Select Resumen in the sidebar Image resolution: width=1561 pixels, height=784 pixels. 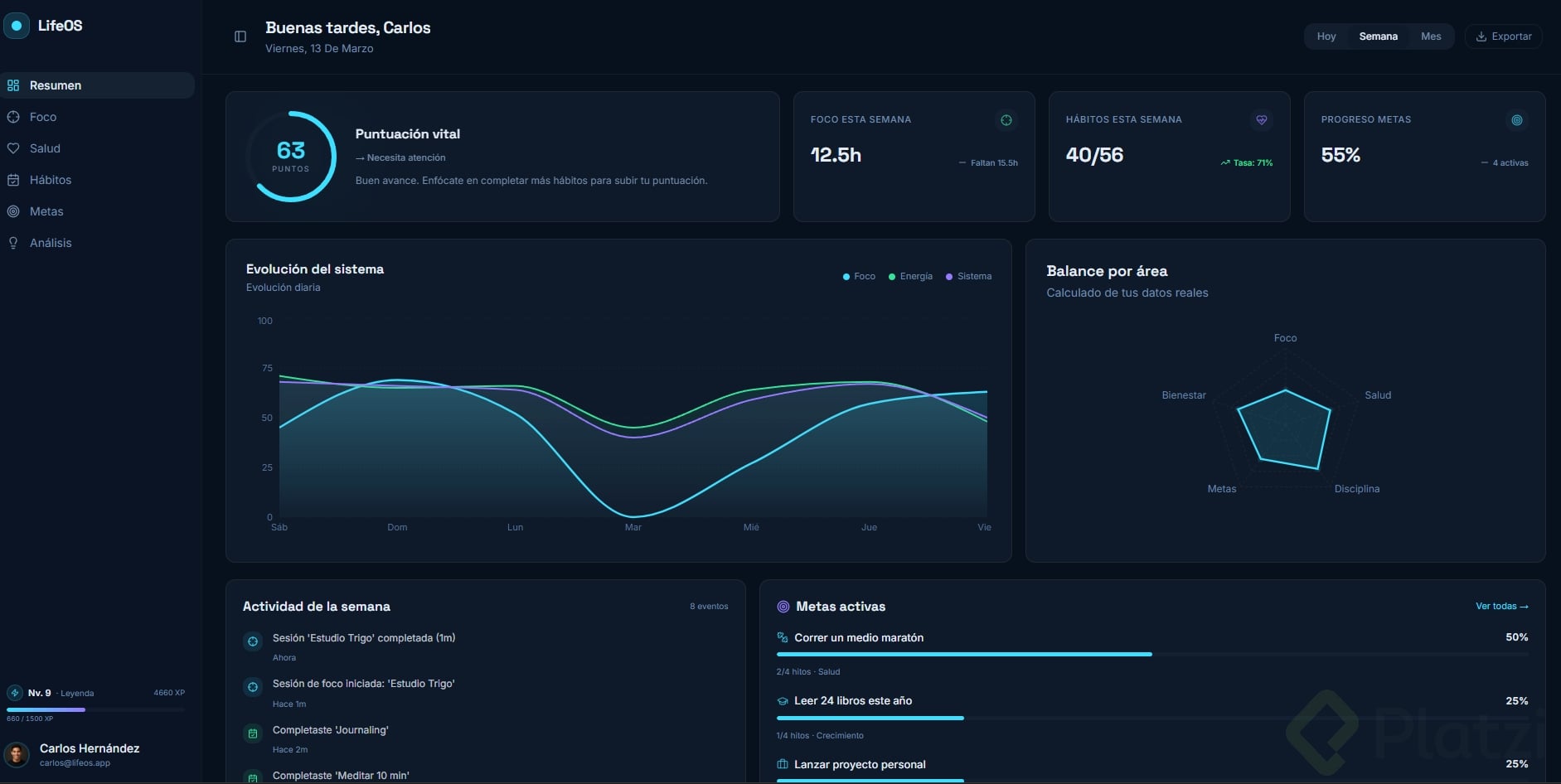(98, 85)
